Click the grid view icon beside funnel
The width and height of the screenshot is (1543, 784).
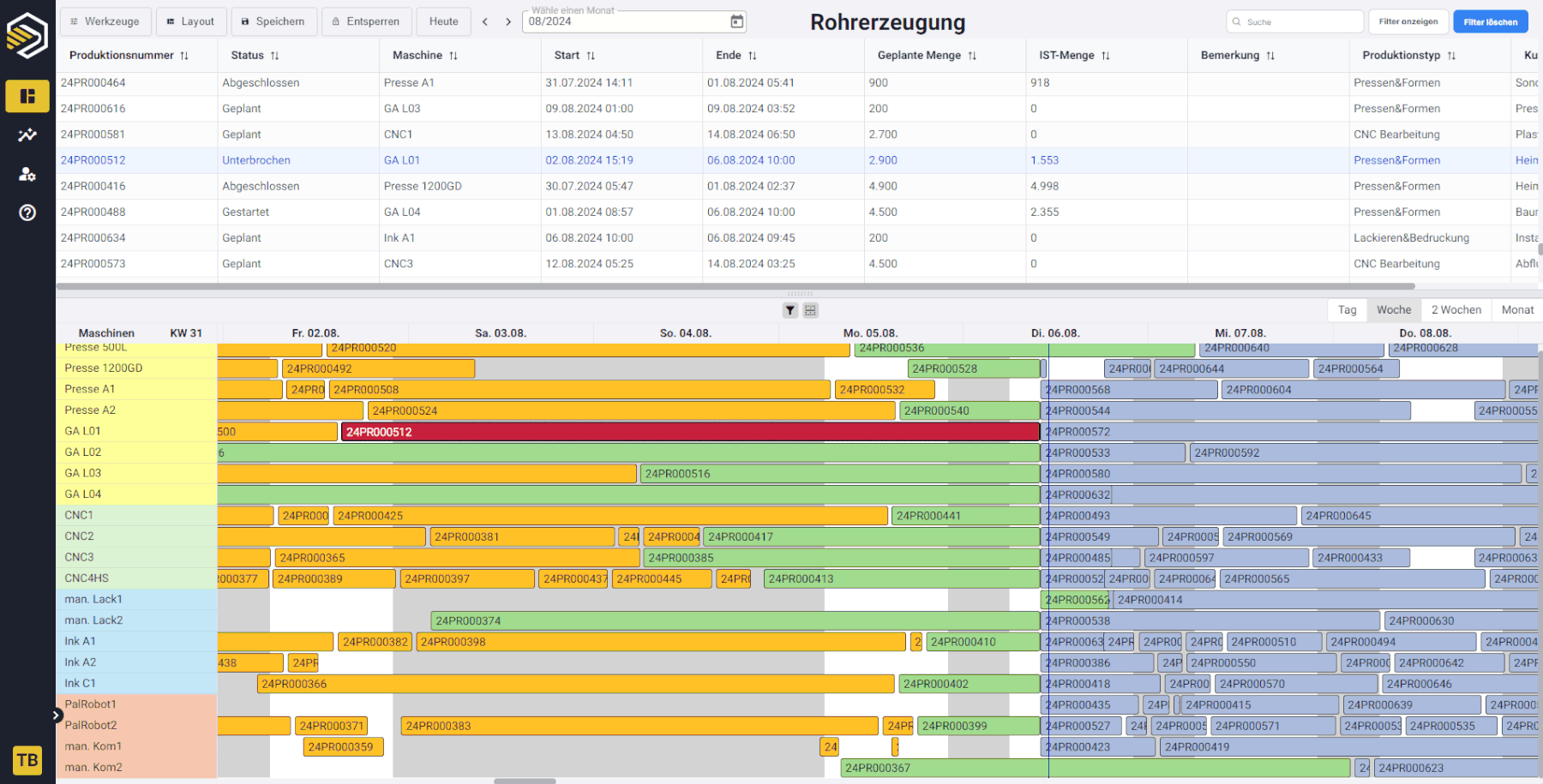pyautogui.click(x=810, y=310)
